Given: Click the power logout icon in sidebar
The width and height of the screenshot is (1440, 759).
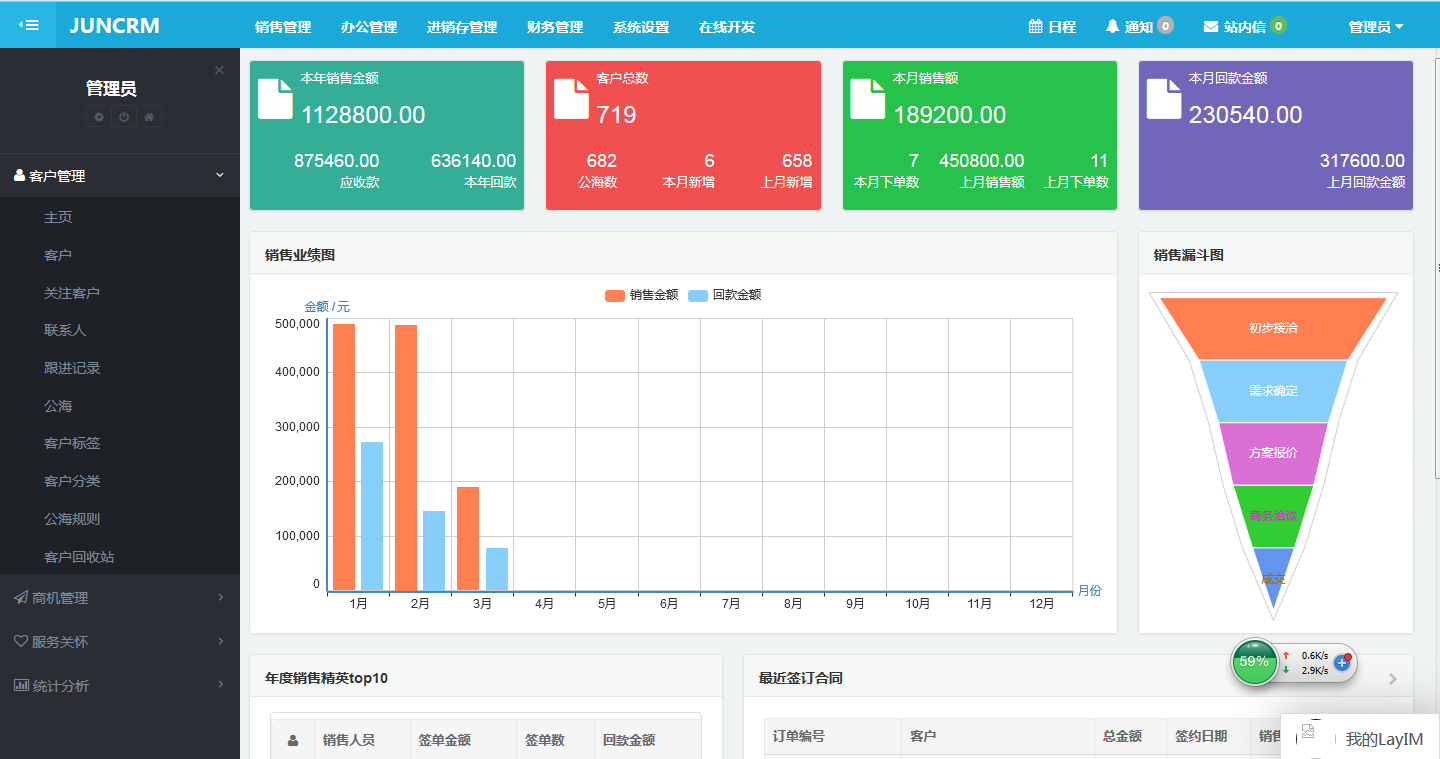Looking at the screenshot, I should point(124,117).
